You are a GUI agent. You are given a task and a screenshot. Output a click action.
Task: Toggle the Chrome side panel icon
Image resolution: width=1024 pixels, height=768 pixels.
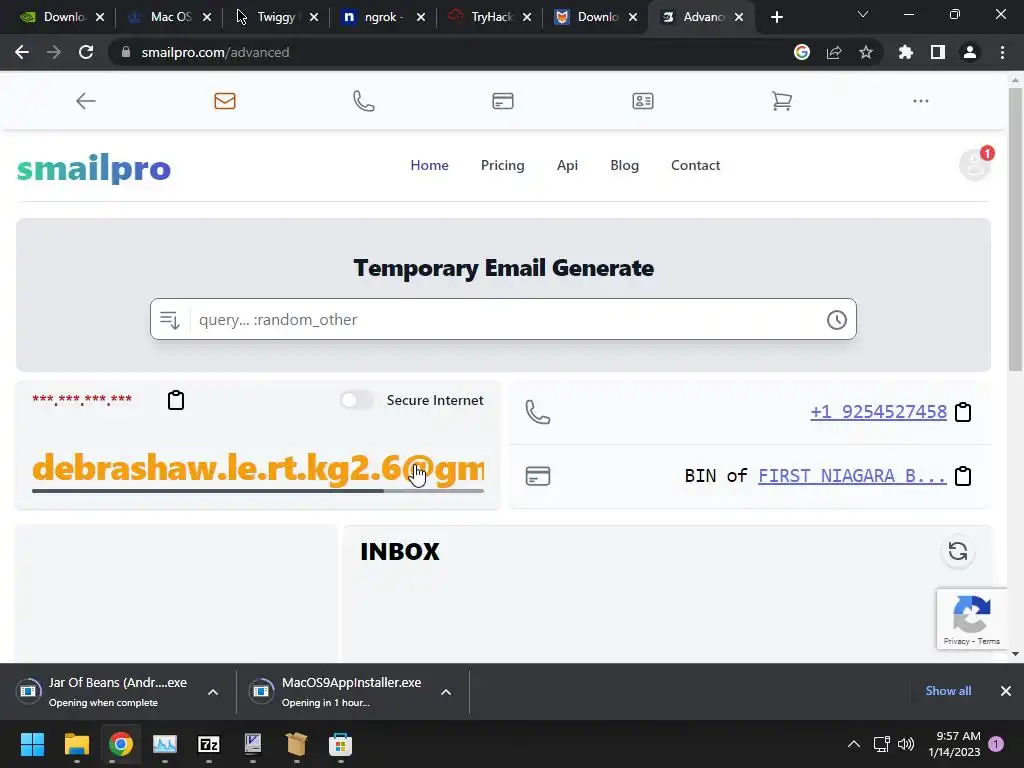point(938,52)
